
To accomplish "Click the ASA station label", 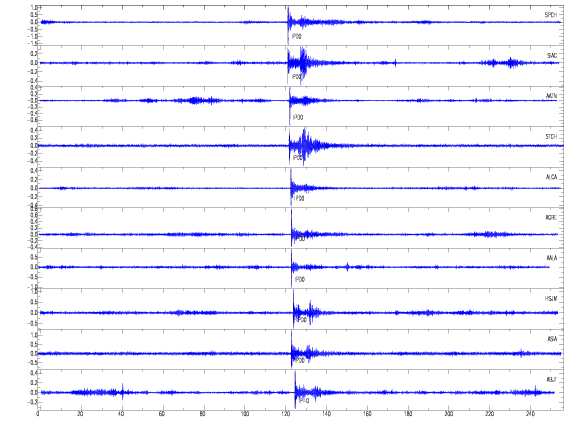I will click(552, 339).
